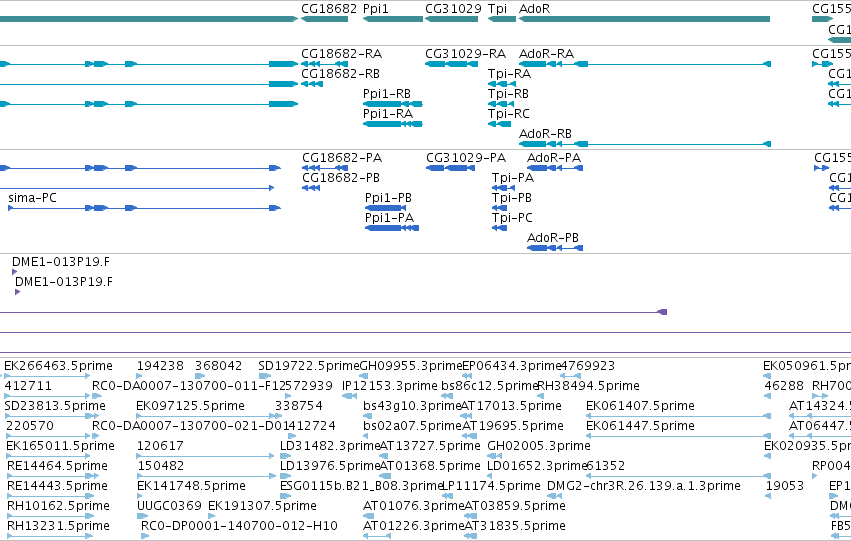Select EST EK061407.5prime
This screenshot has width=851, height=541.
click(678, 416)
